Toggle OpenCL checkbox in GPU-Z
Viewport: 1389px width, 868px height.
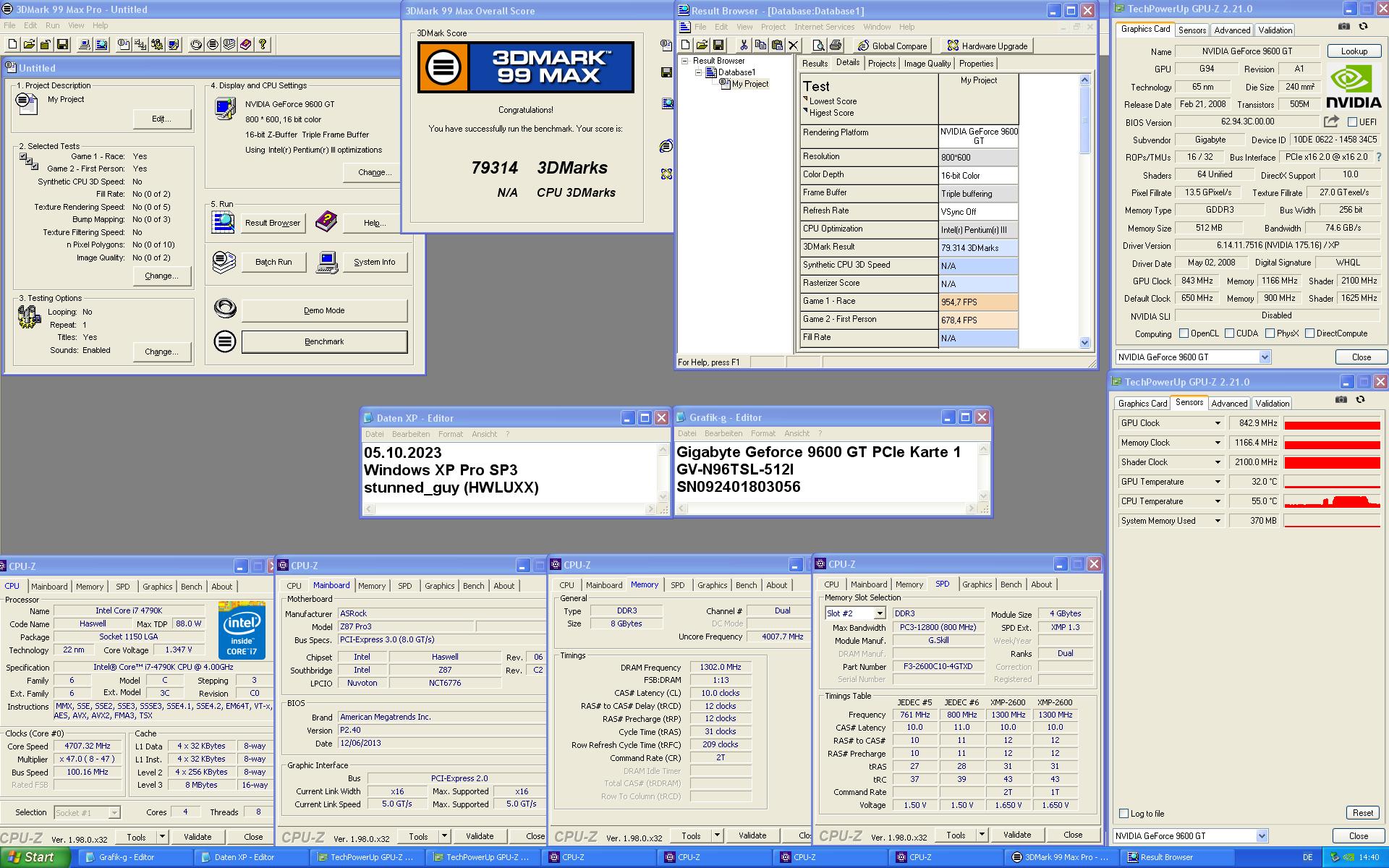pos(1184,333)
